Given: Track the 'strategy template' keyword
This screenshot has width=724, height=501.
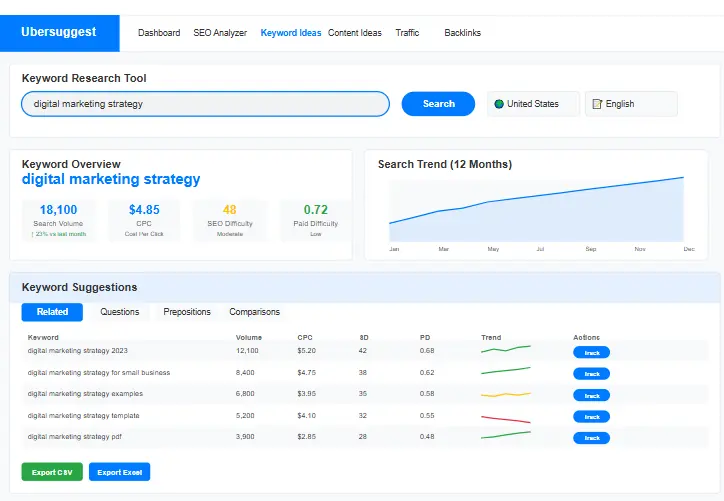Looking at the screenshot, I should click(591, 417).
